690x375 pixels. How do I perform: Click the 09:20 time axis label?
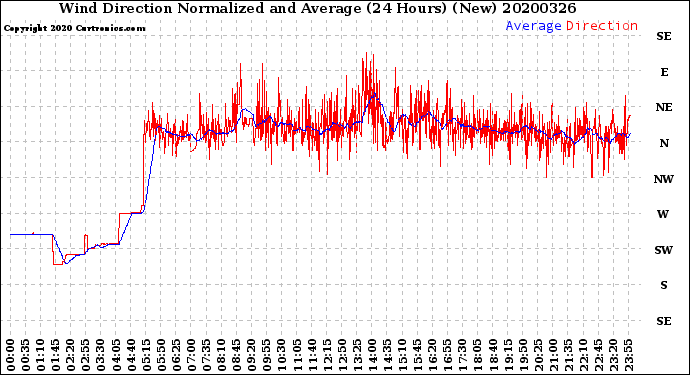[251, 355]
